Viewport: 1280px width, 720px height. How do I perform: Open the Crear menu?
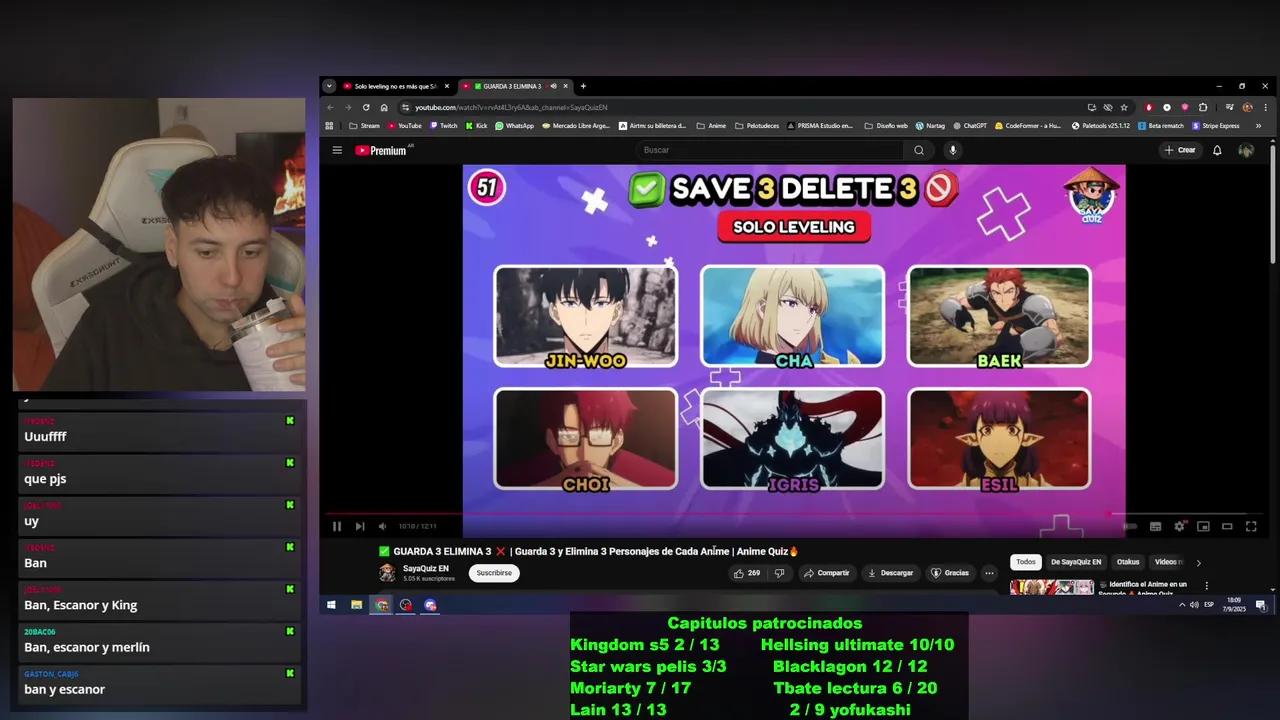[1180, 150]
